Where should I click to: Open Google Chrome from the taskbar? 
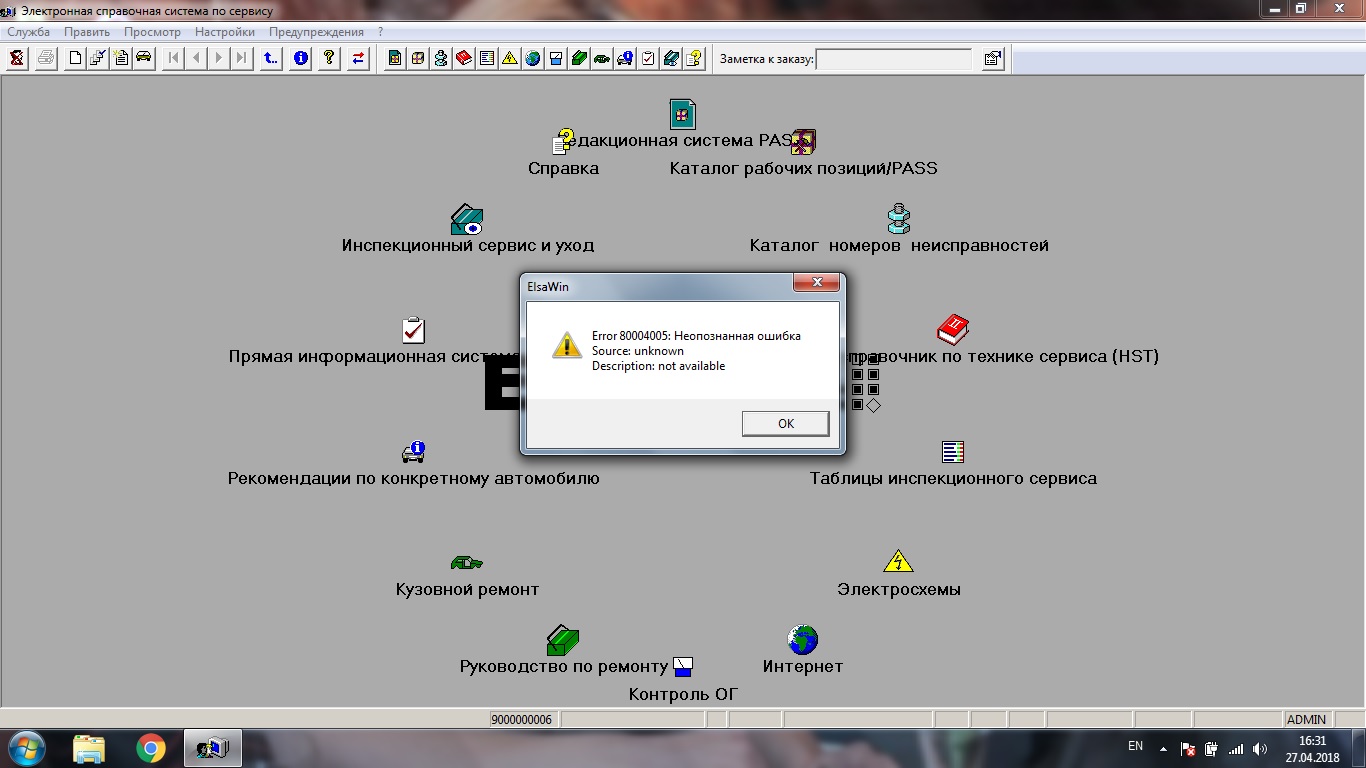tap(151, 748)
